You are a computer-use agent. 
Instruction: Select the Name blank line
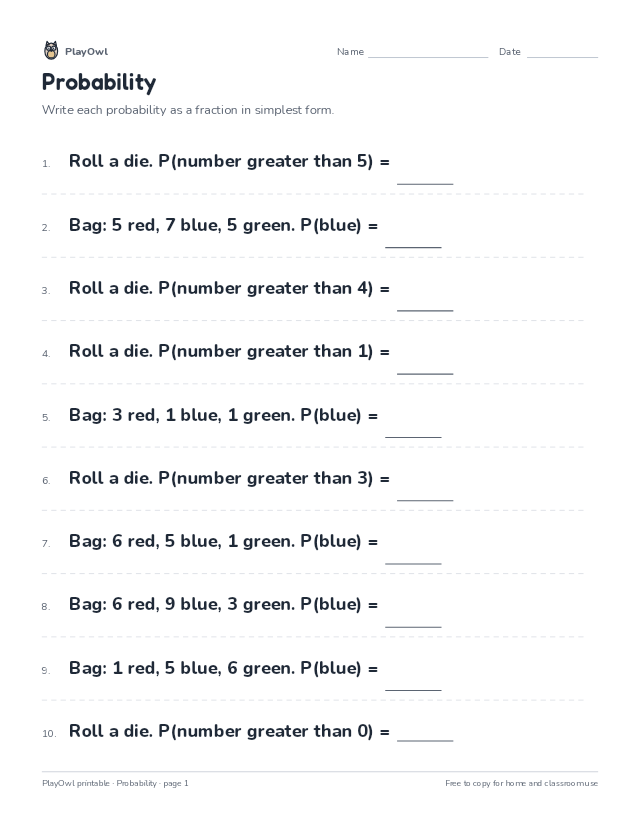click(428, 53)
